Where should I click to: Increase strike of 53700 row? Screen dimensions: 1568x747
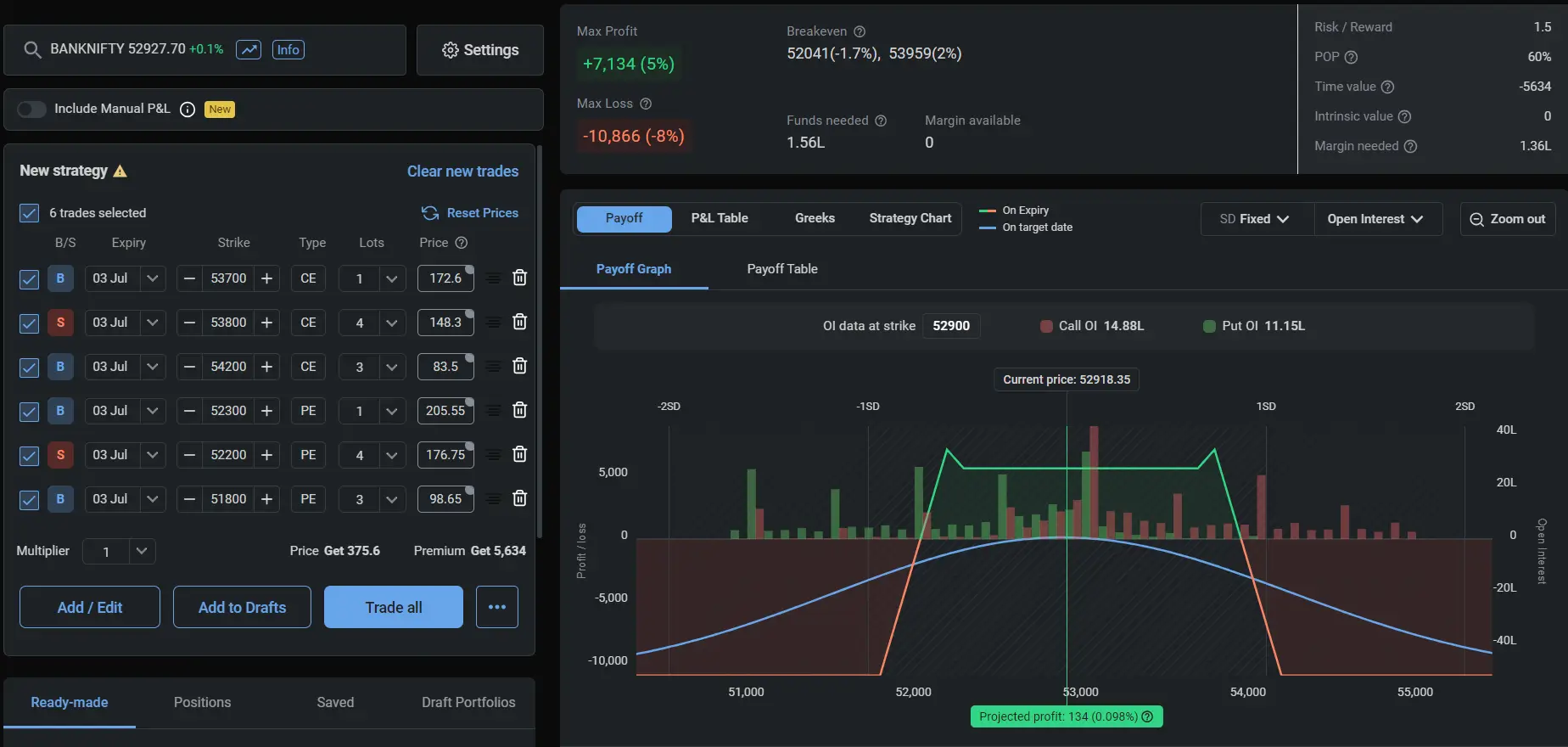266,278
